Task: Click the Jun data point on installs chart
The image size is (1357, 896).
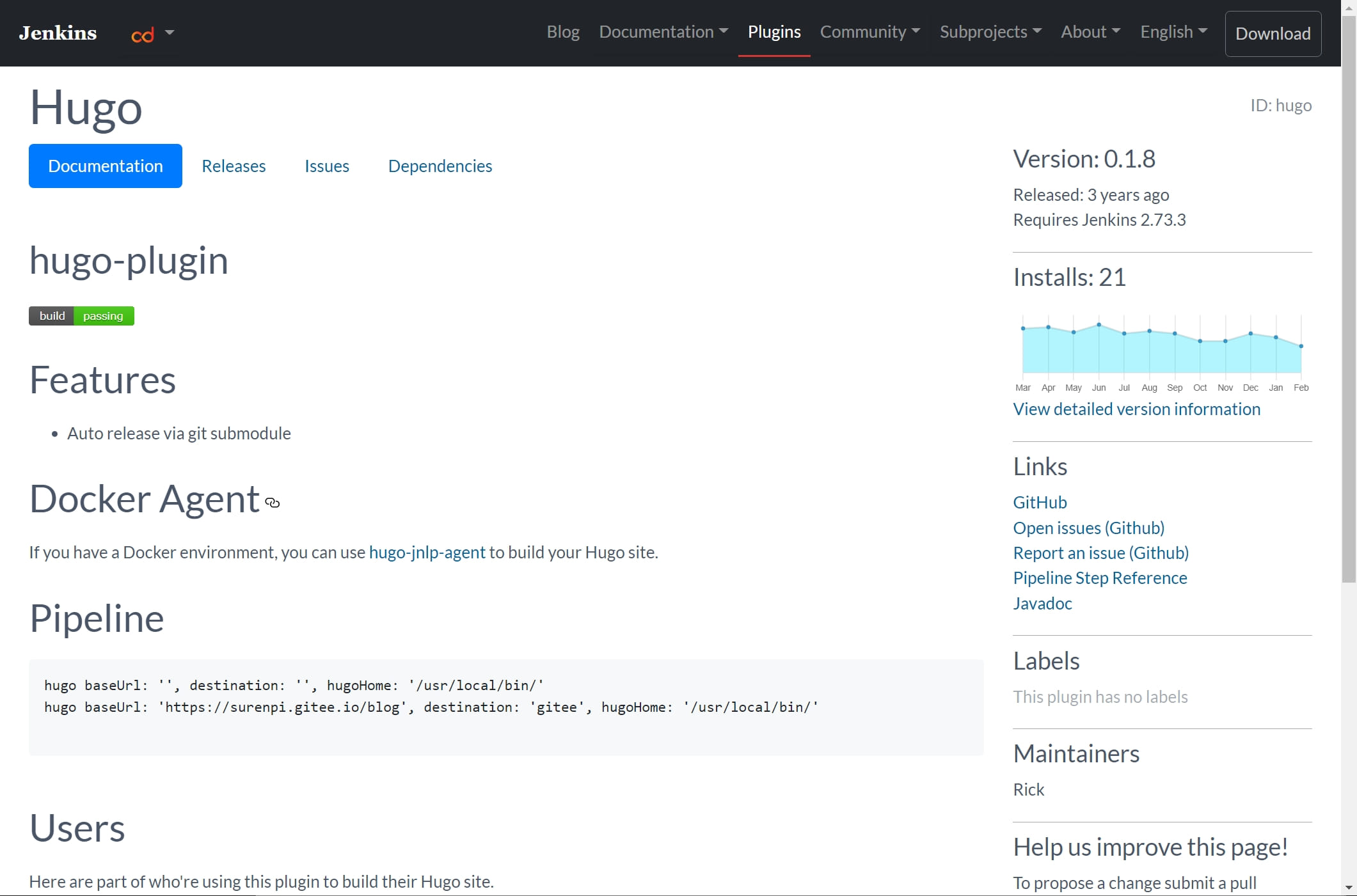Action: 1099,325
